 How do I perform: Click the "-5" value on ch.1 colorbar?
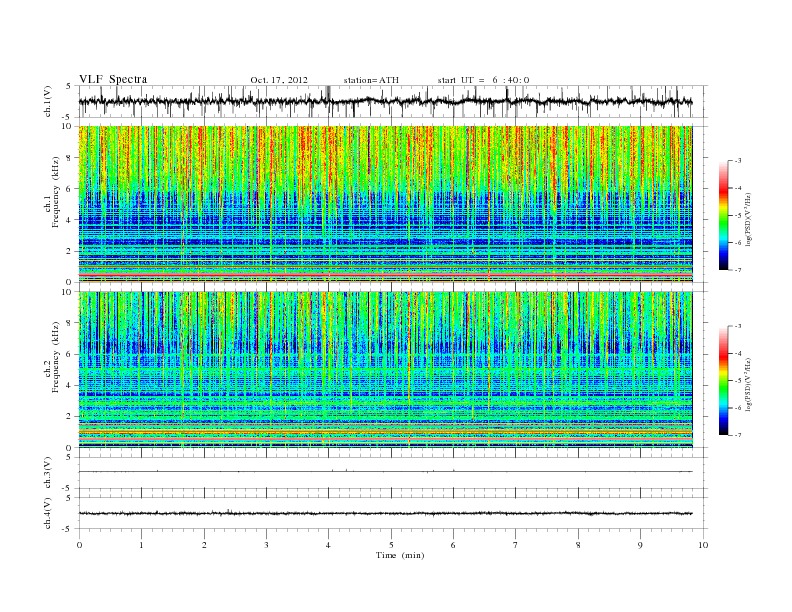(x=738, y=216)
